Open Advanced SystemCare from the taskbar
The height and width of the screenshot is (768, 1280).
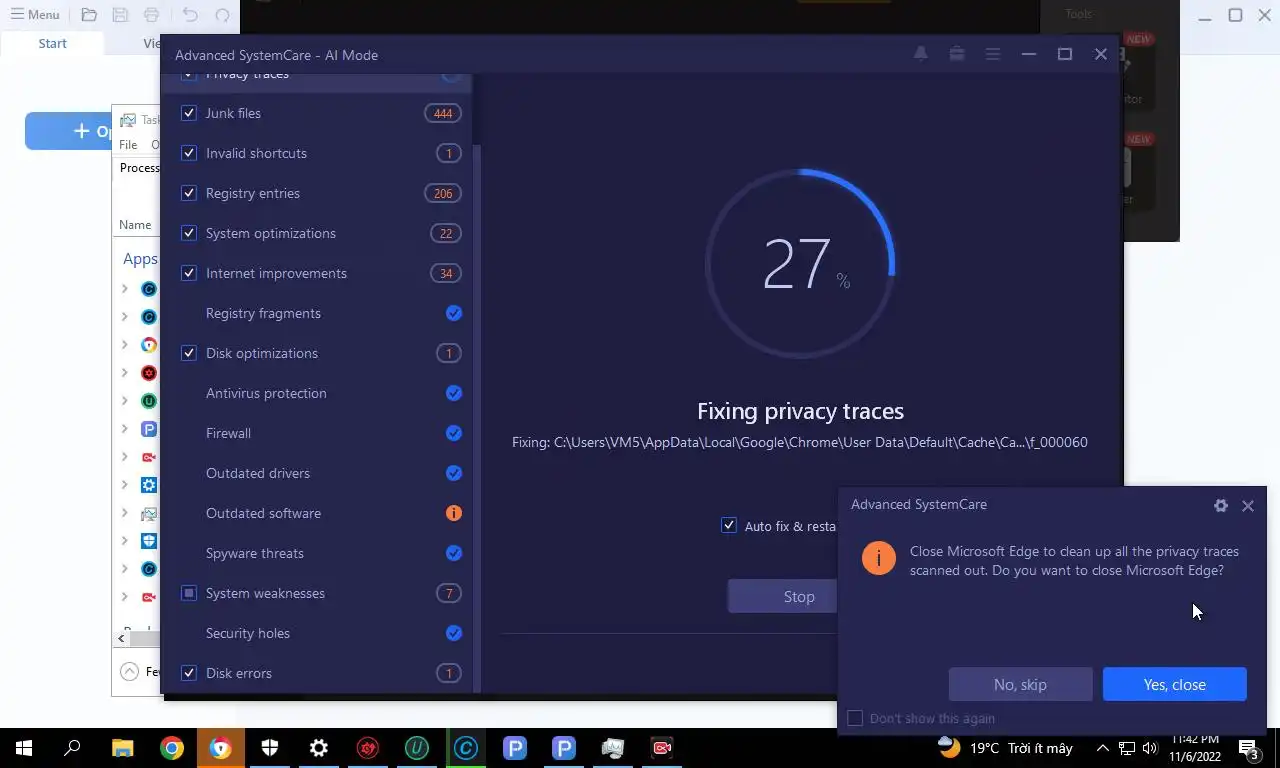coord(466,747)
